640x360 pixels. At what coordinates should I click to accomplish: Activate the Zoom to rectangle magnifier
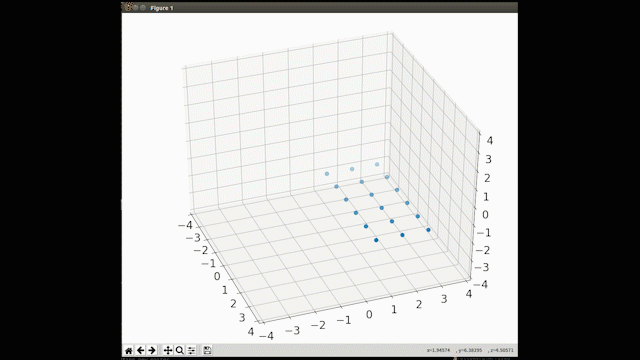pyautogui.click(x=179, y=350)
